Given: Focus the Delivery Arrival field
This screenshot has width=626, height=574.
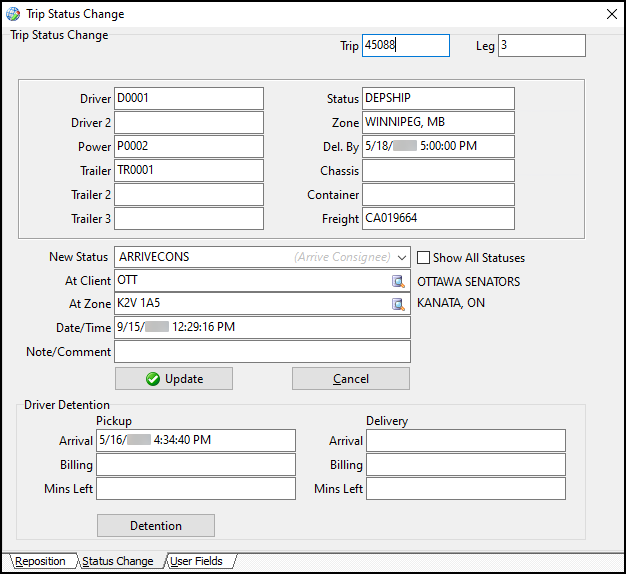Looking at the screenshot, I should click(x=465, y=440).
